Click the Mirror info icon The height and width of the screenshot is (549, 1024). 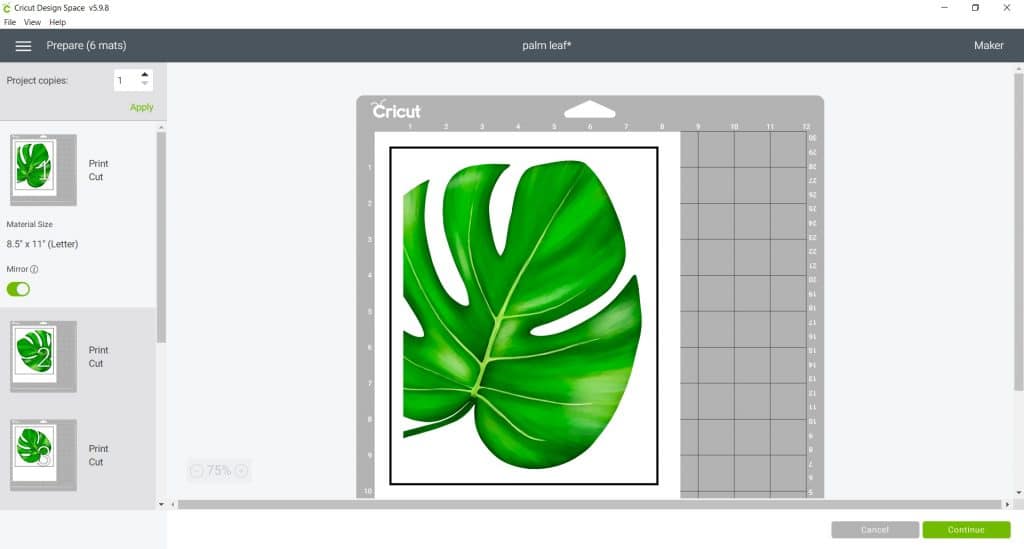tap(34, 269)
